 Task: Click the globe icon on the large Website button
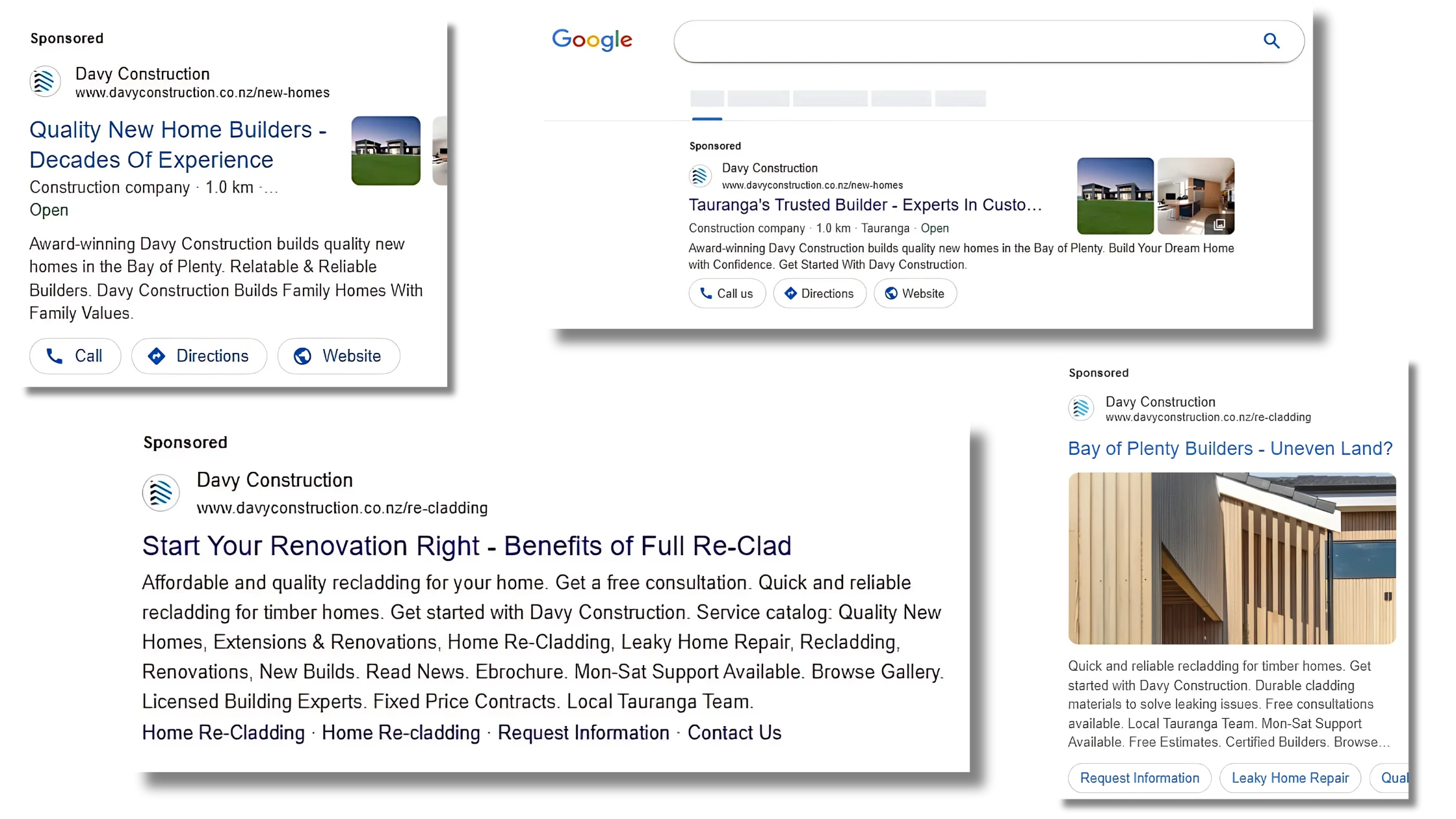tap(302, 356)
